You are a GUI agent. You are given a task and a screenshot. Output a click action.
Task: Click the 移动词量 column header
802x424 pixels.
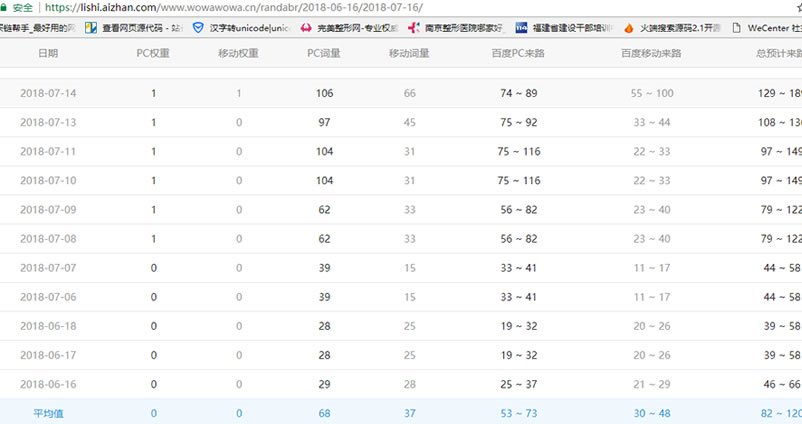click(x=409, y=53)
